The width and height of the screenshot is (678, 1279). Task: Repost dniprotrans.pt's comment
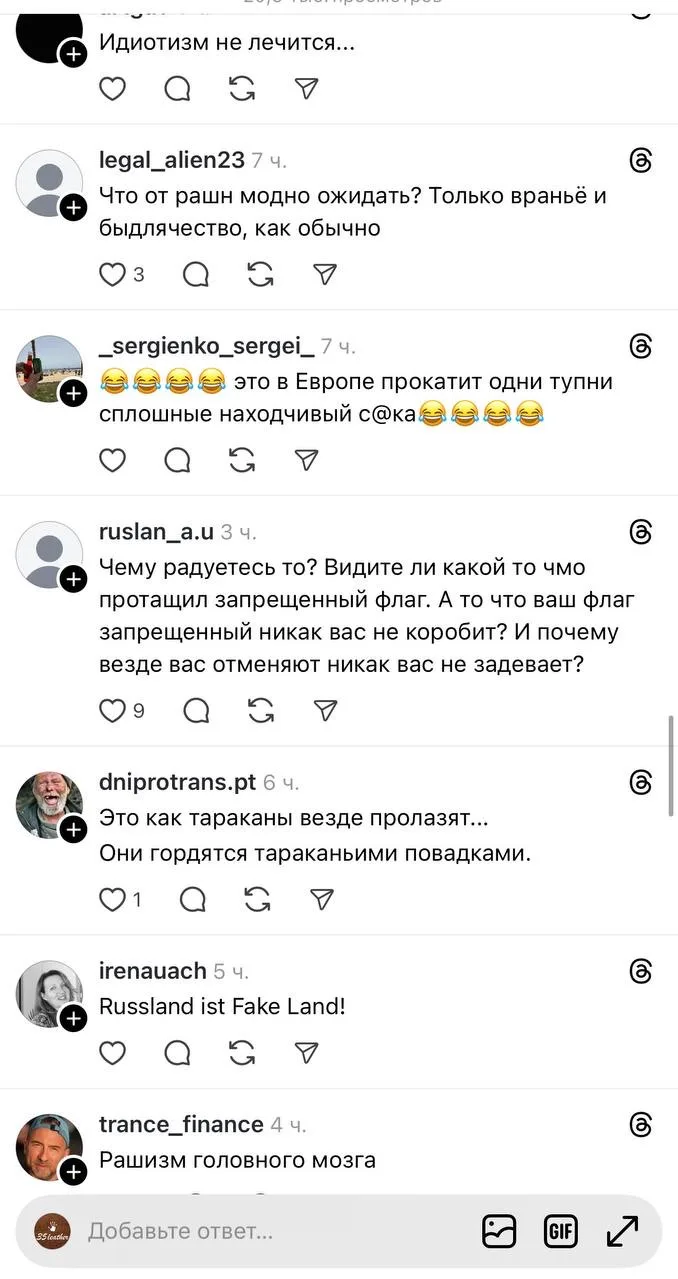(x=257, y=899)
